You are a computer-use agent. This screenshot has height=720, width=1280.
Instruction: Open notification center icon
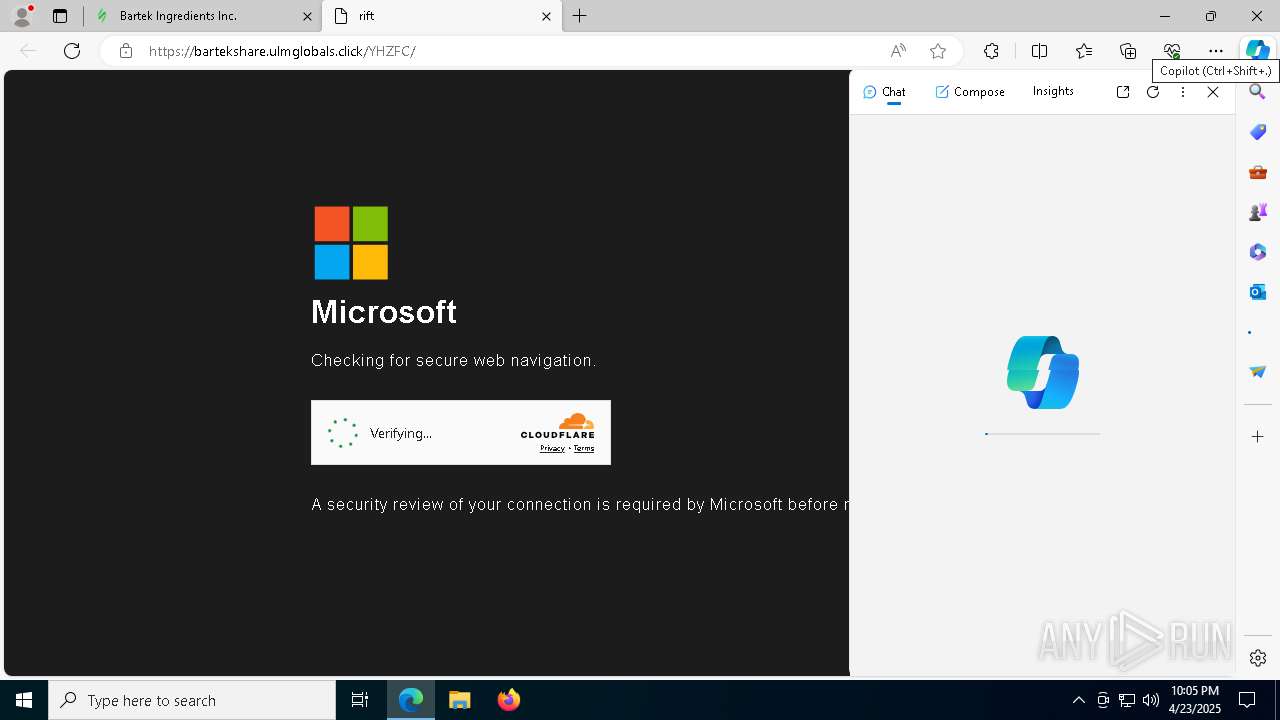1248,700
